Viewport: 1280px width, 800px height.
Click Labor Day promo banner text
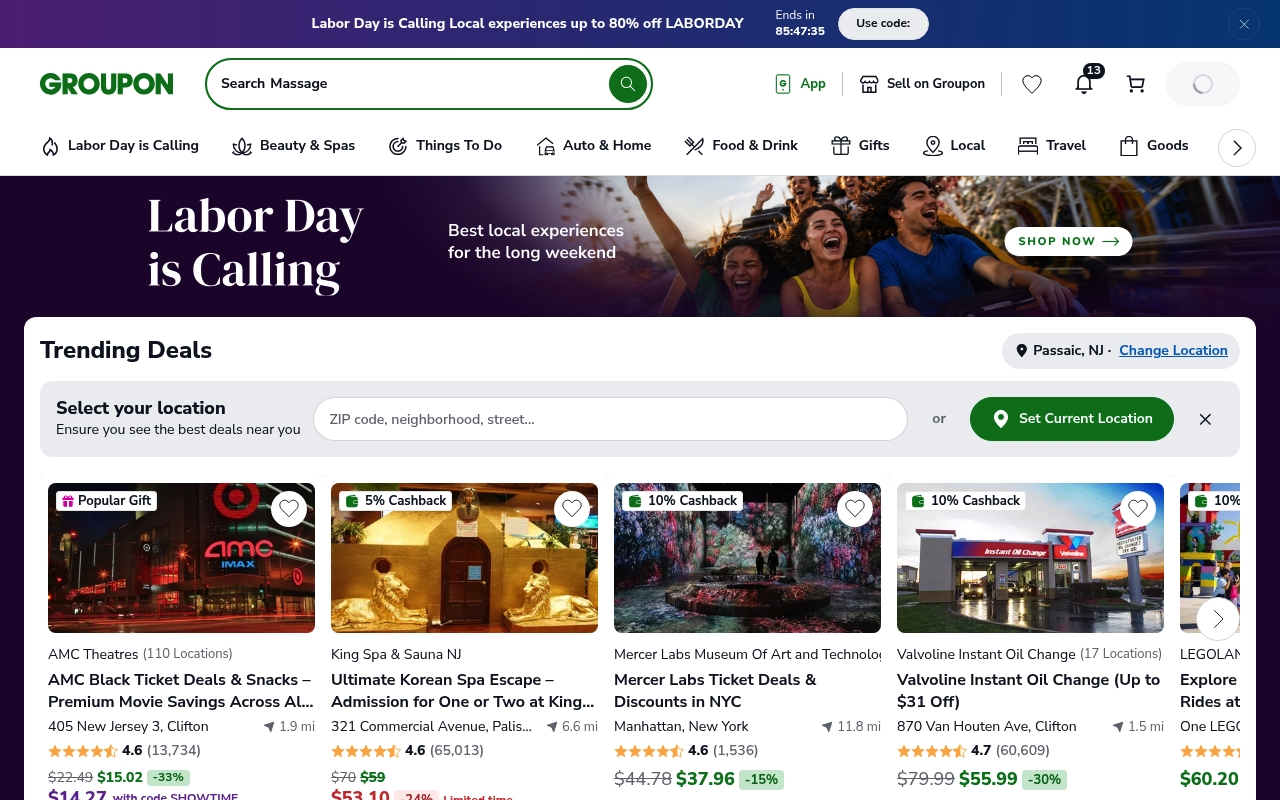[527, 24]
